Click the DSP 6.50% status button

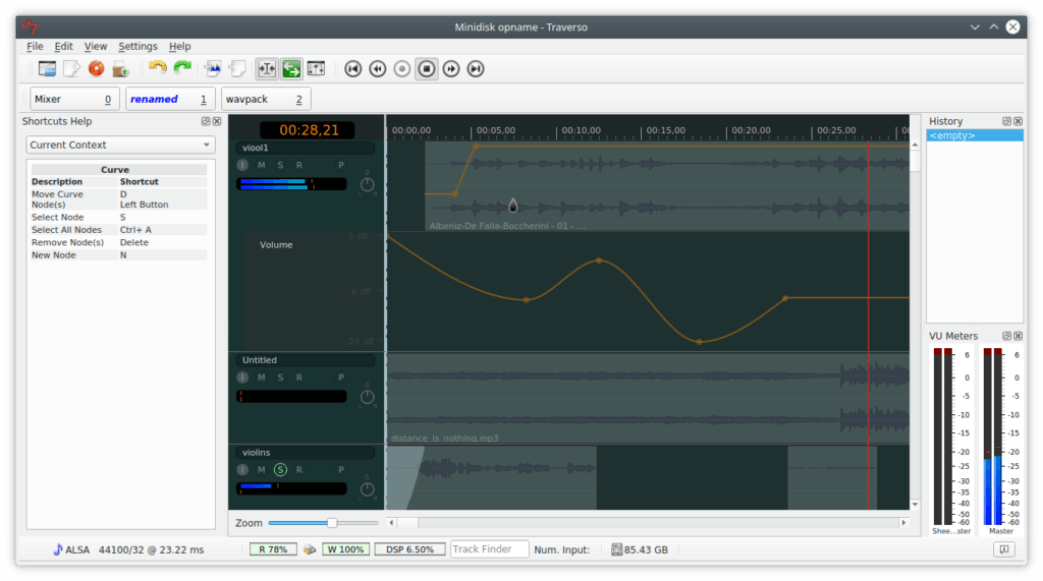coord(409,549)
